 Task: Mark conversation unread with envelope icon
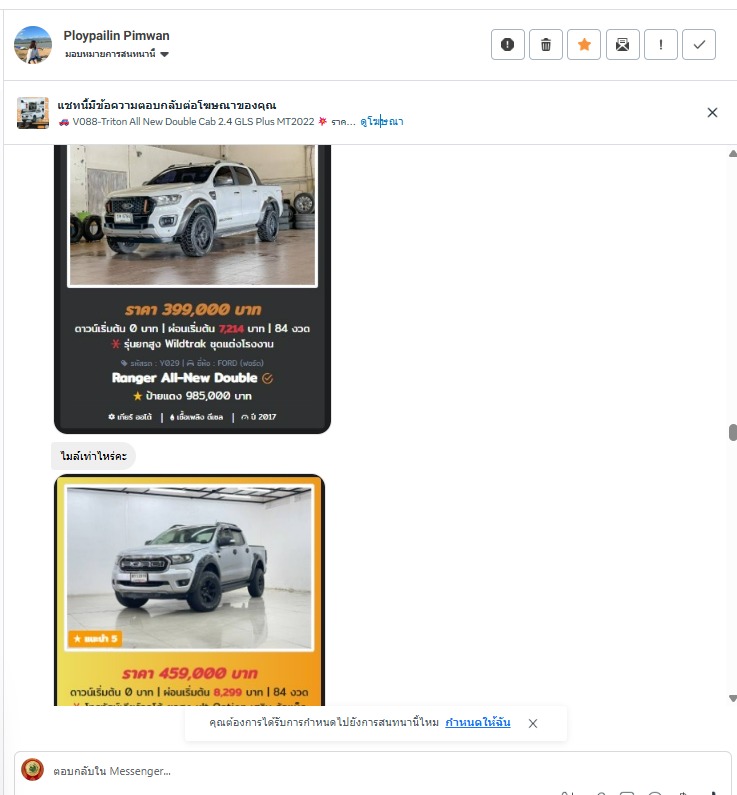click(622, 45)
